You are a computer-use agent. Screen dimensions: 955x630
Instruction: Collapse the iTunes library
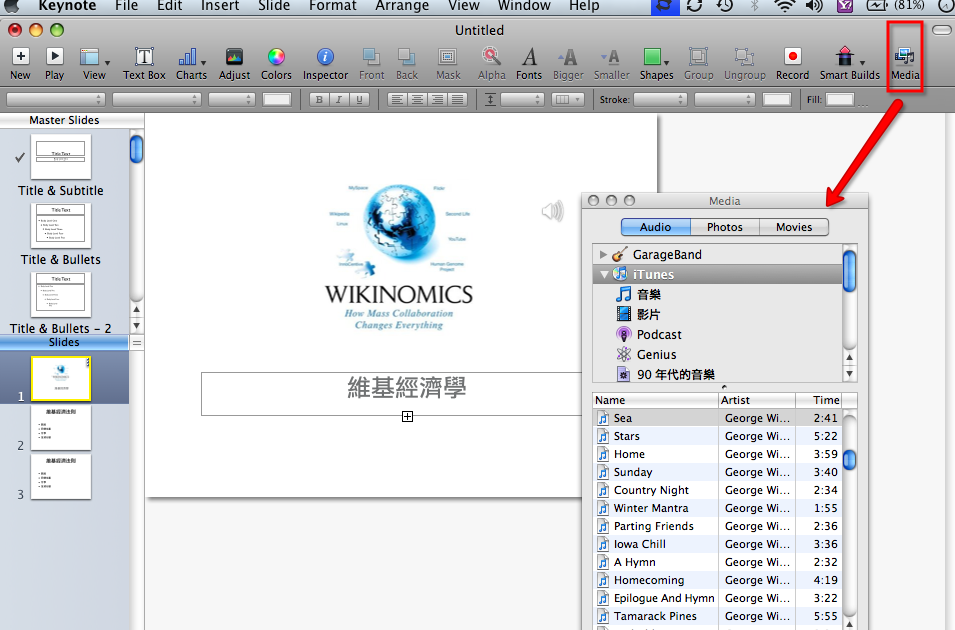604,274
